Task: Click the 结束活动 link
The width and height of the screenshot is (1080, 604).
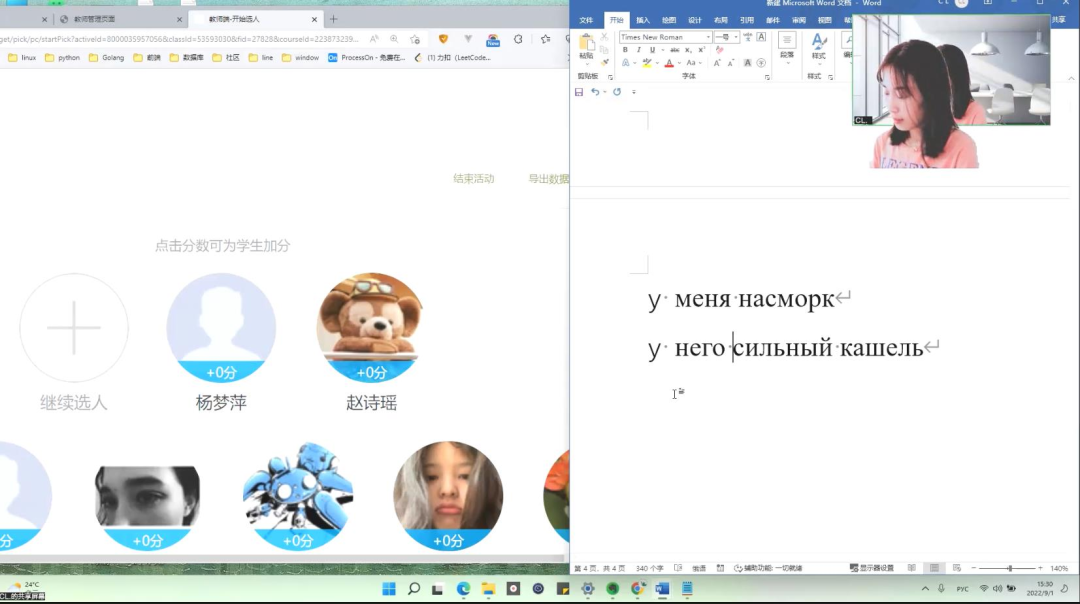Action: [x=473, y=179]
